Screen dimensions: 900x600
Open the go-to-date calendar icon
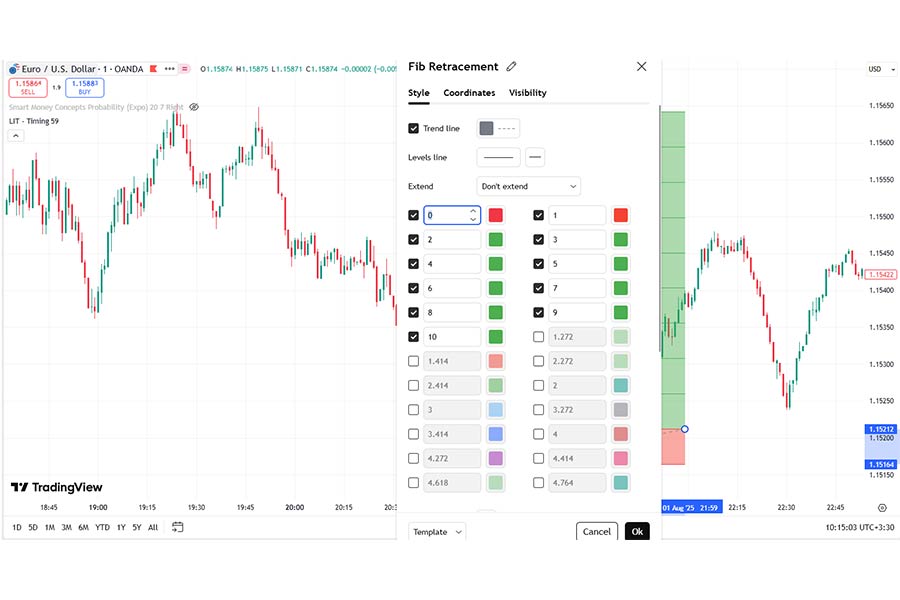click(177, 527)
